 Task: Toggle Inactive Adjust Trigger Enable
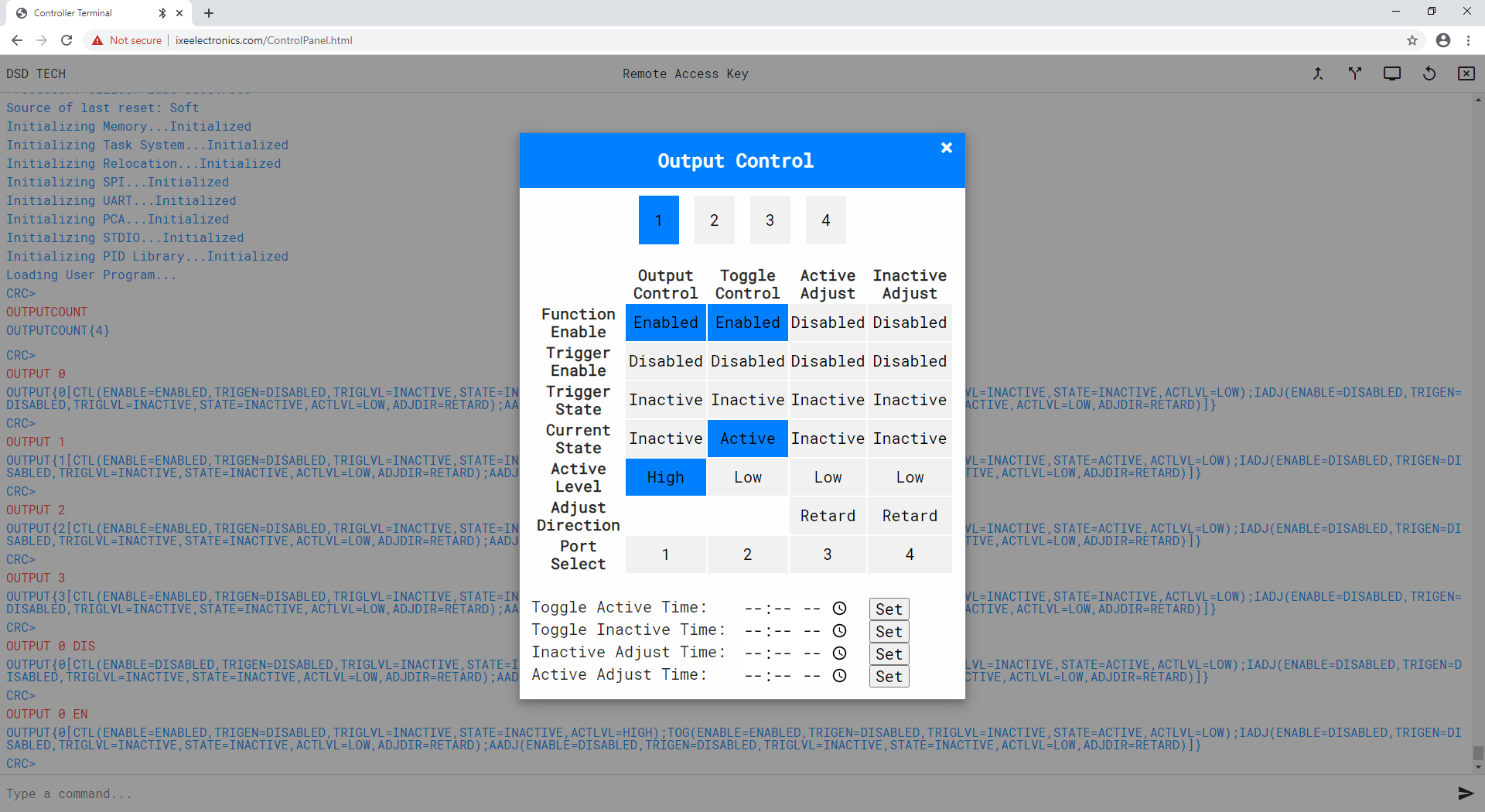(x=910, y=361)
